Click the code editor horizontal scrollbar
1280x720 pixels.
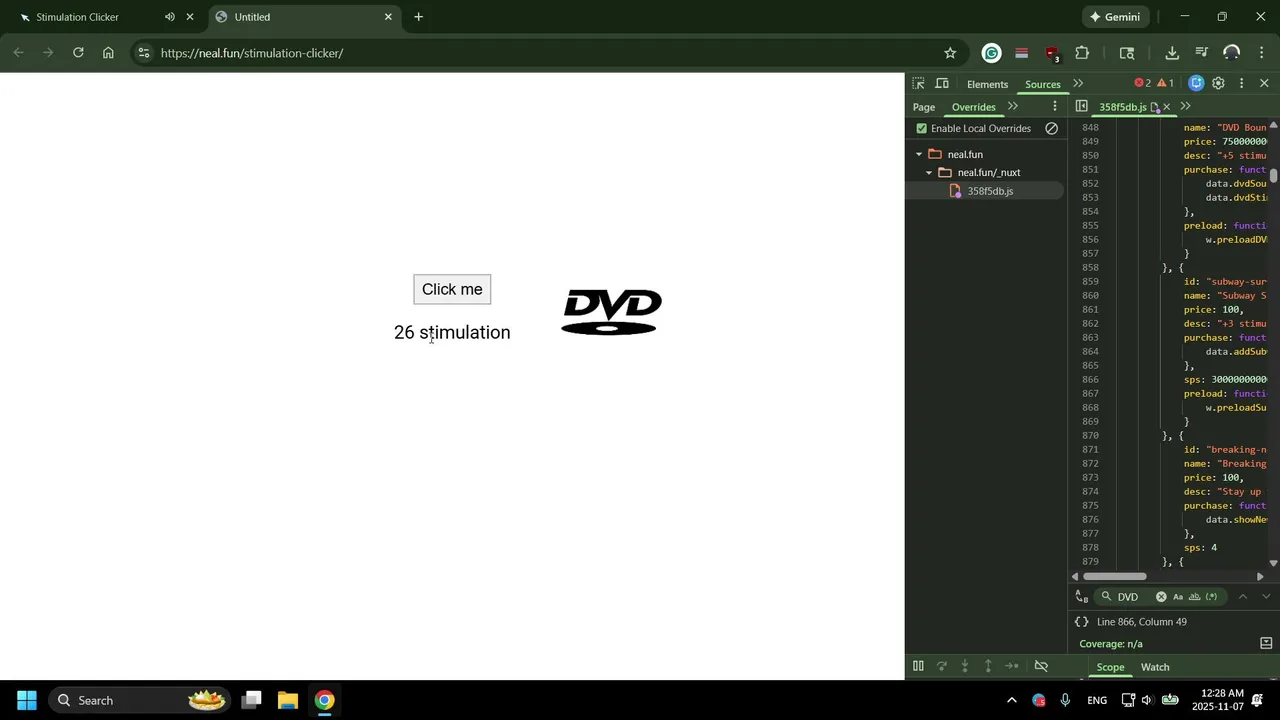click(x=1115, y=576)
